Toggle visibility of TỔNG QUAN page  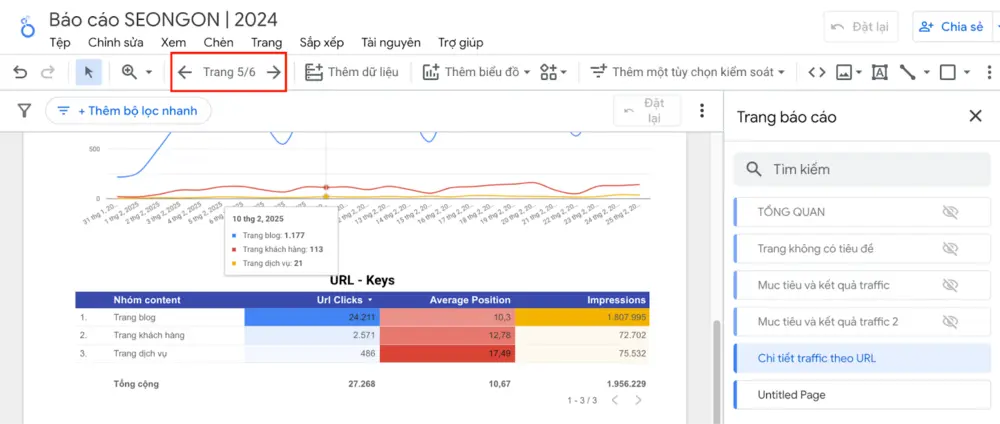[x=950, y=212]
